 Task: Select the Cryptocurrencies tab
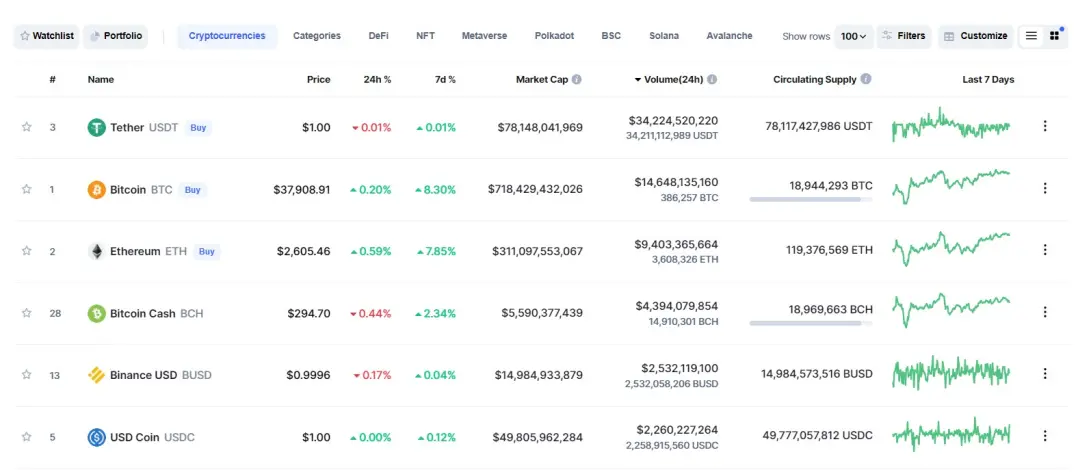227,36
